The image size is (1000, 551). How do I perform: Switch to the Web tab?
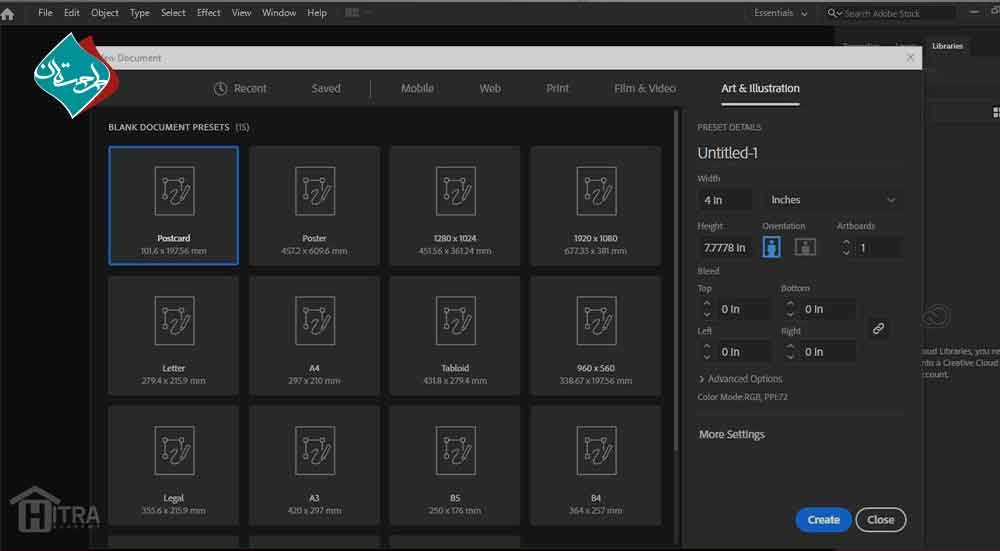point(490,89)
